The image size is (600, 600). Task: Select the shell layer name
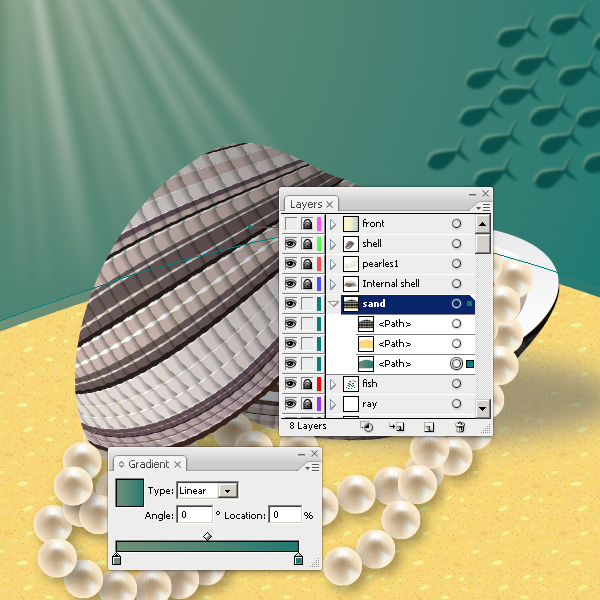coord(372,243)
